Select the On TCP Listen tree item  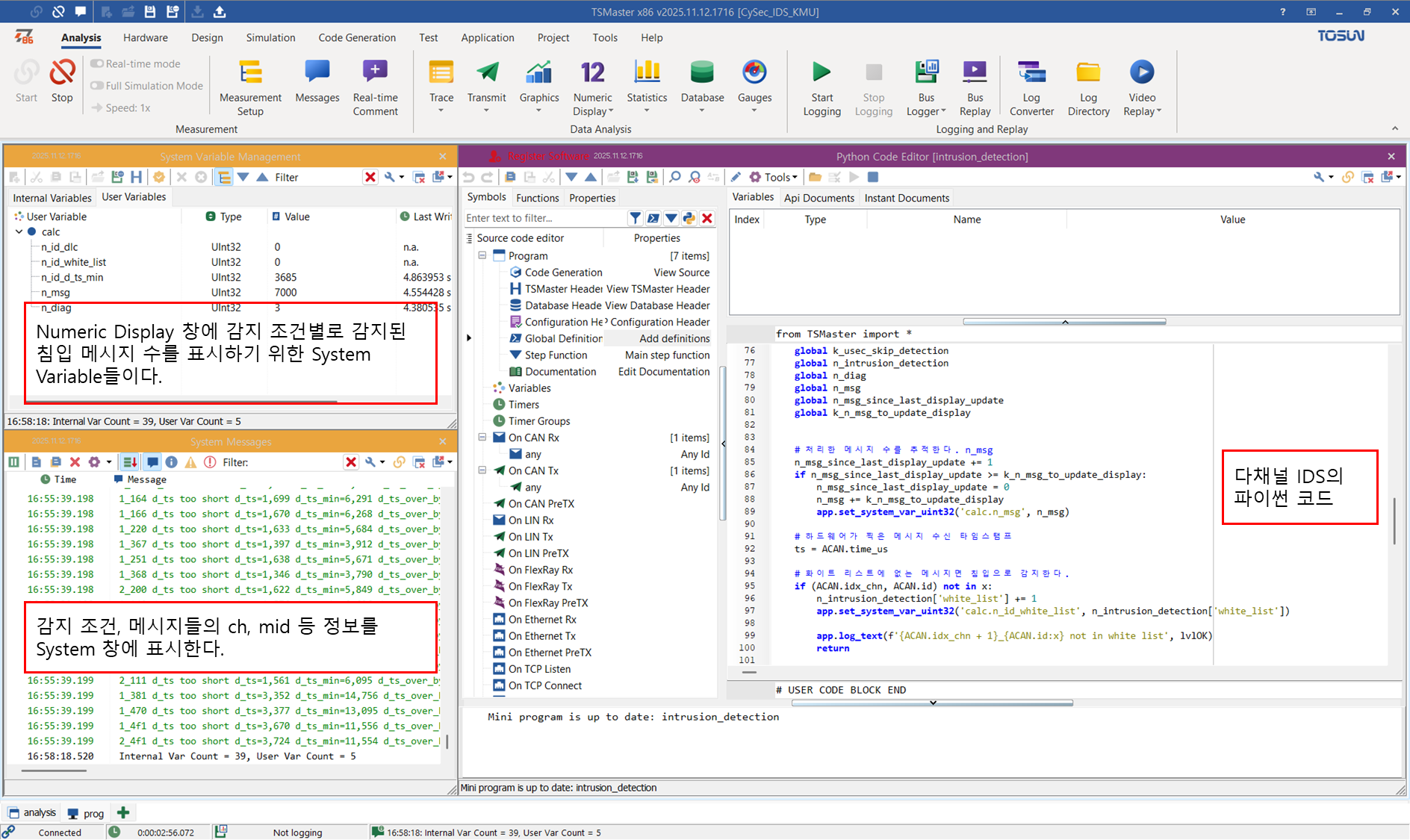pyautogui.click(x=539, y=669)
